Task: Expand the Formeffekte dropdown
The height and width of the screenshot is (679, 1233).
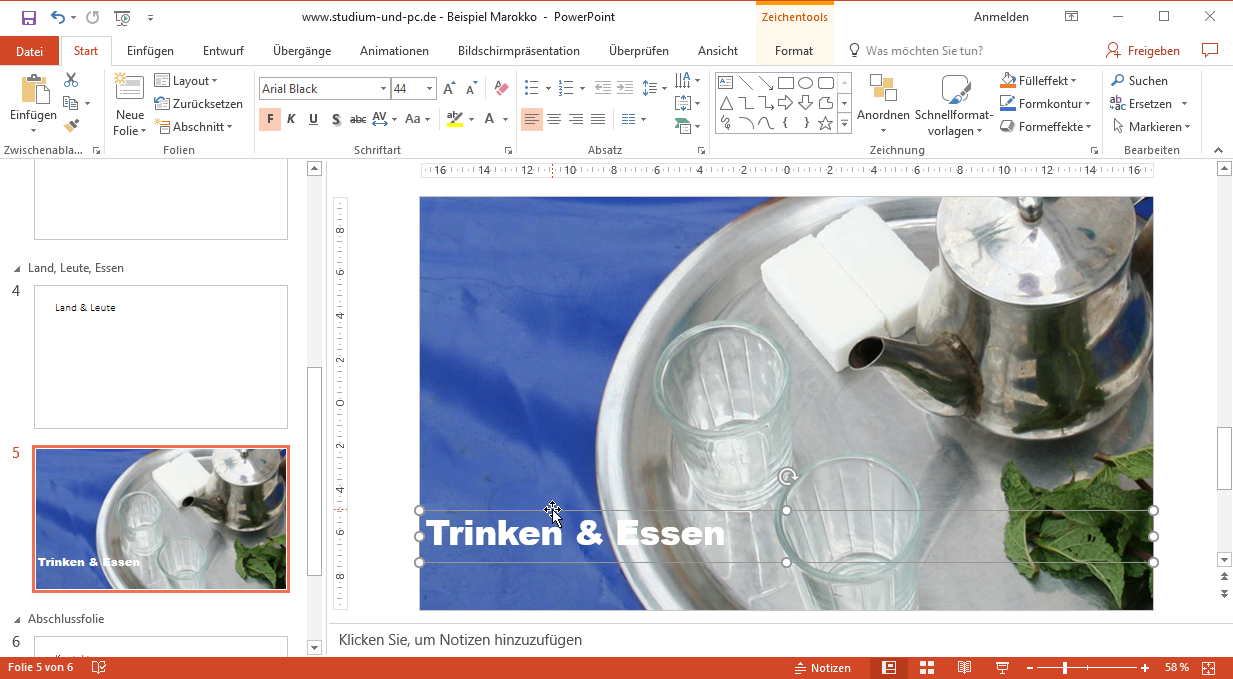Action: pyautogui.click(x=1047, y=127)
